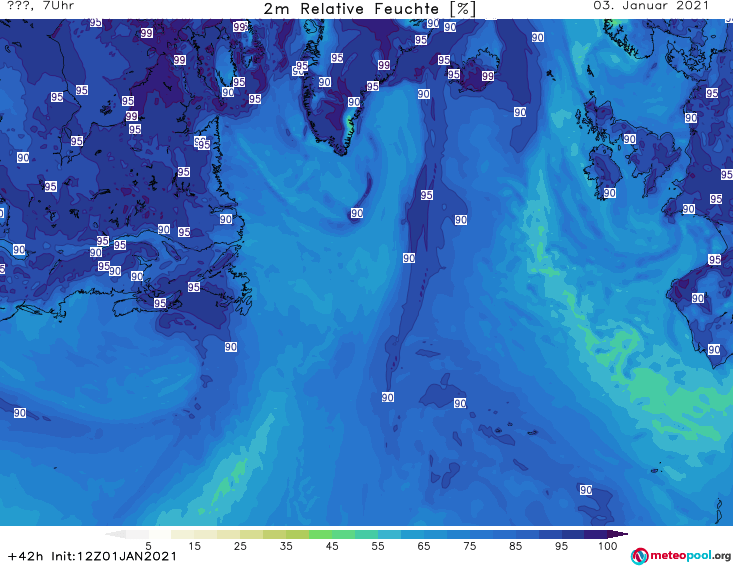This screenshot has height=566, width=733.
Task: Click the 90 contour label over Scotland
Action: 630,139
